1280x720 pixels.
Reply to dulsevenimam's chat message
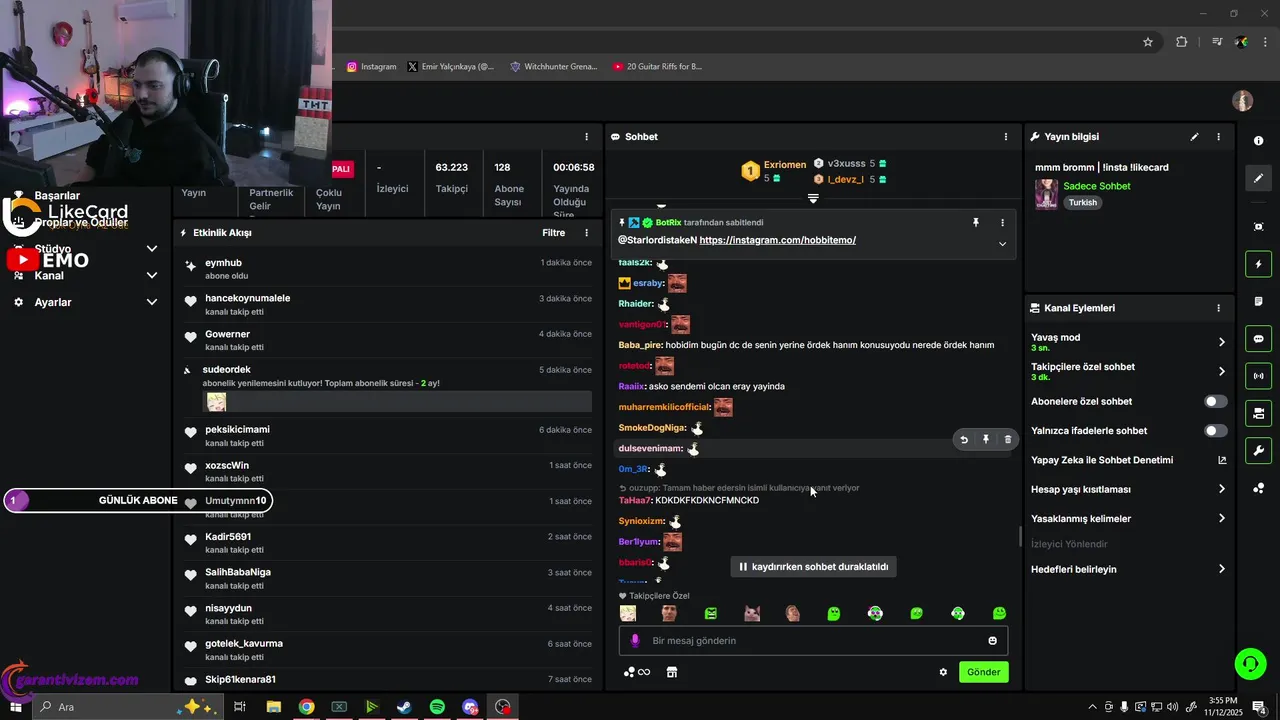964,439
